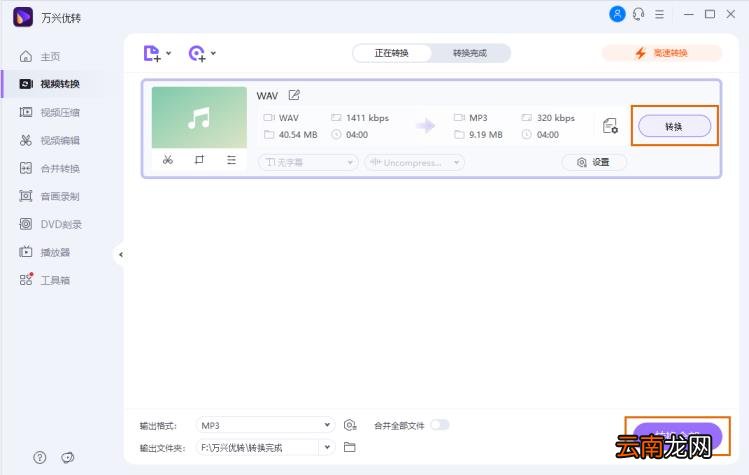Click the 设置 settings button
This screenshot has width=749, height=475.
(x=594, y=162)
